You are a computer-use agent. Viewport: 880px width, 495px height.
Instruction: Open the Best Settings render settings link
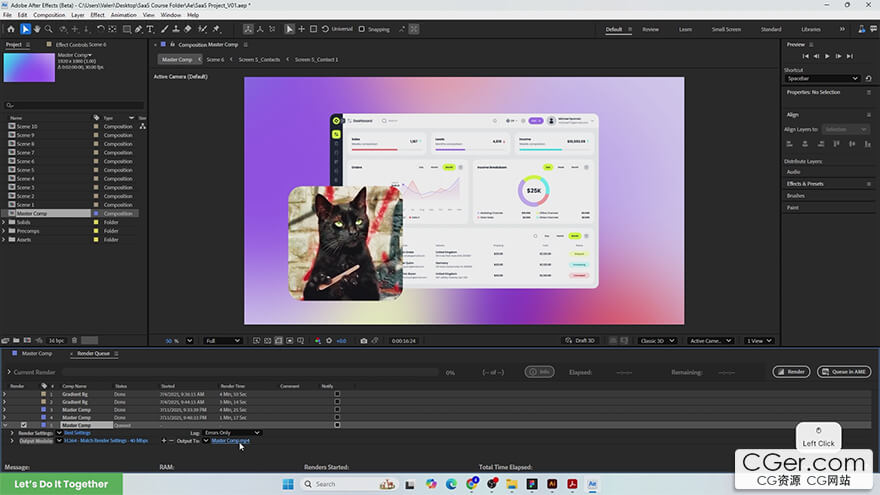tap(77, 433)
